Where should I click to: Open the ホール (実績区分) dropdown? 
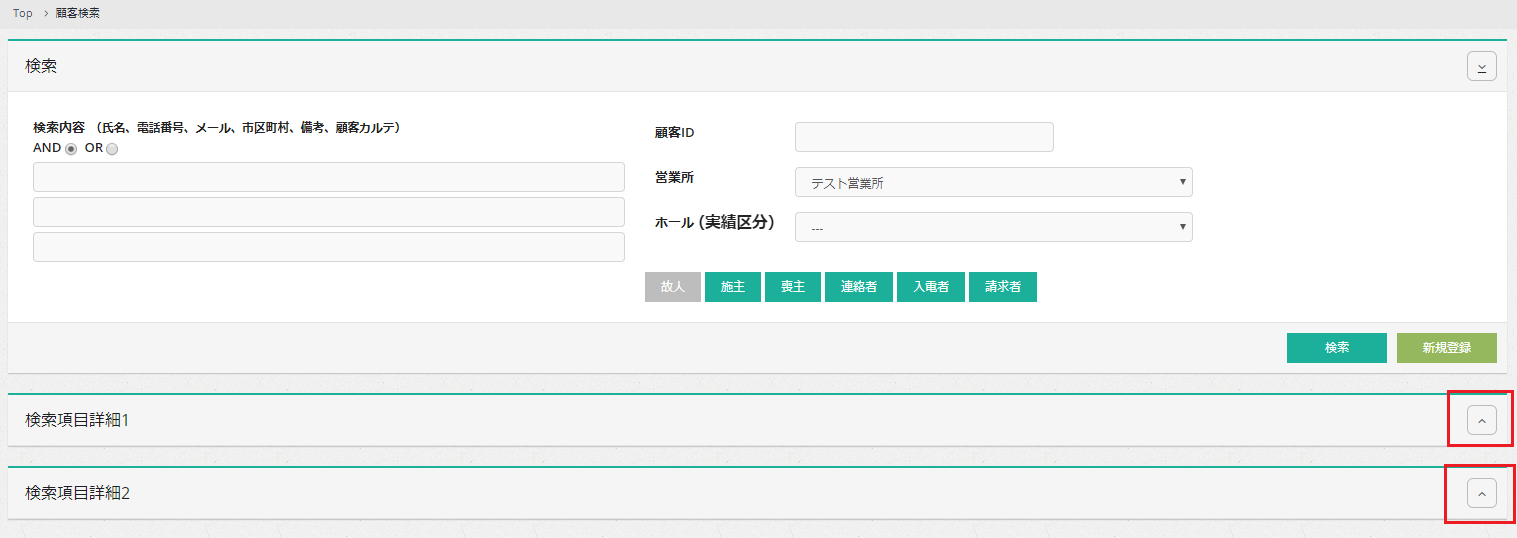coord(993,227)
